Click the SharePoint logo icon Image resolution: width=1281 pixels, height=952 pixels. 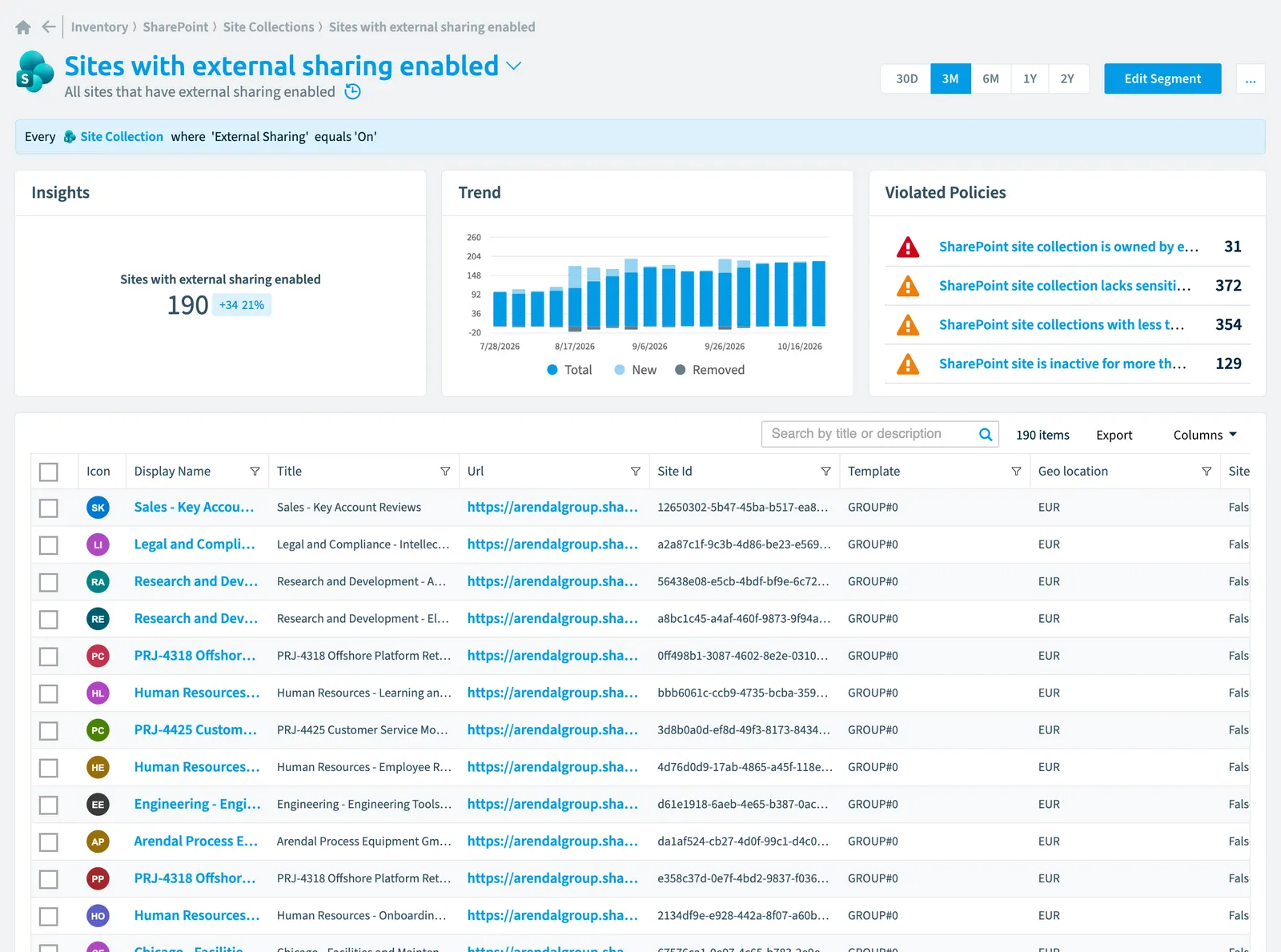pyautogui.click(x=34, y=72)
